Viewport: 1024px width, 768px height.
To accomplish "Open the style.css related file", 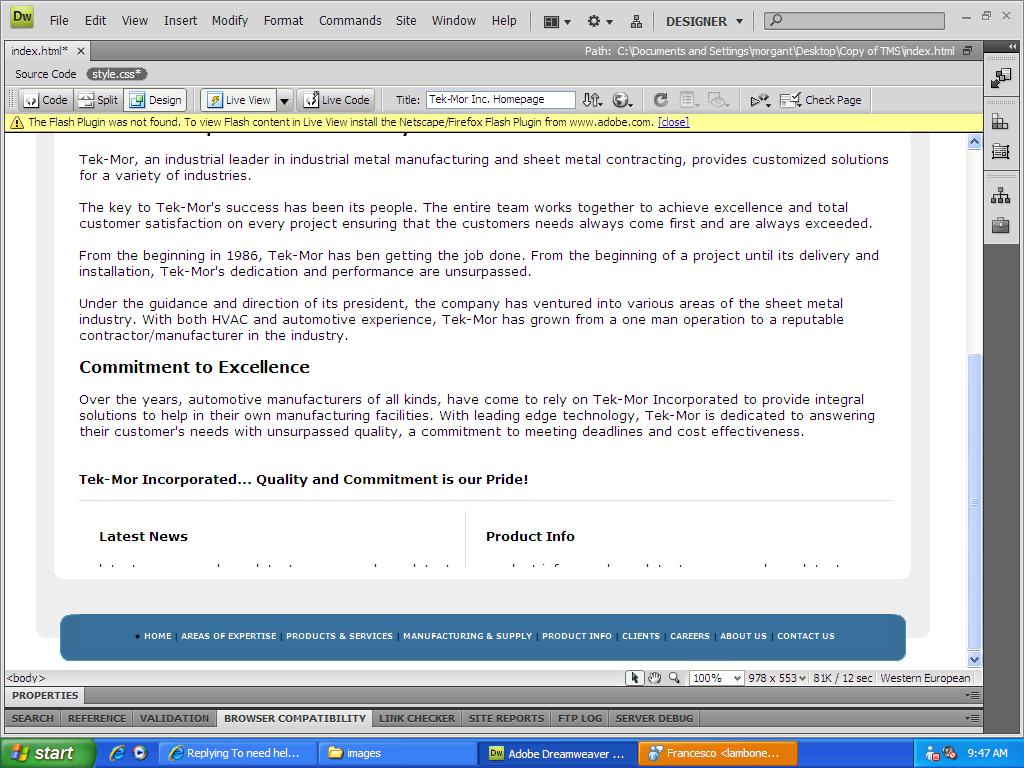I will 117,74.
